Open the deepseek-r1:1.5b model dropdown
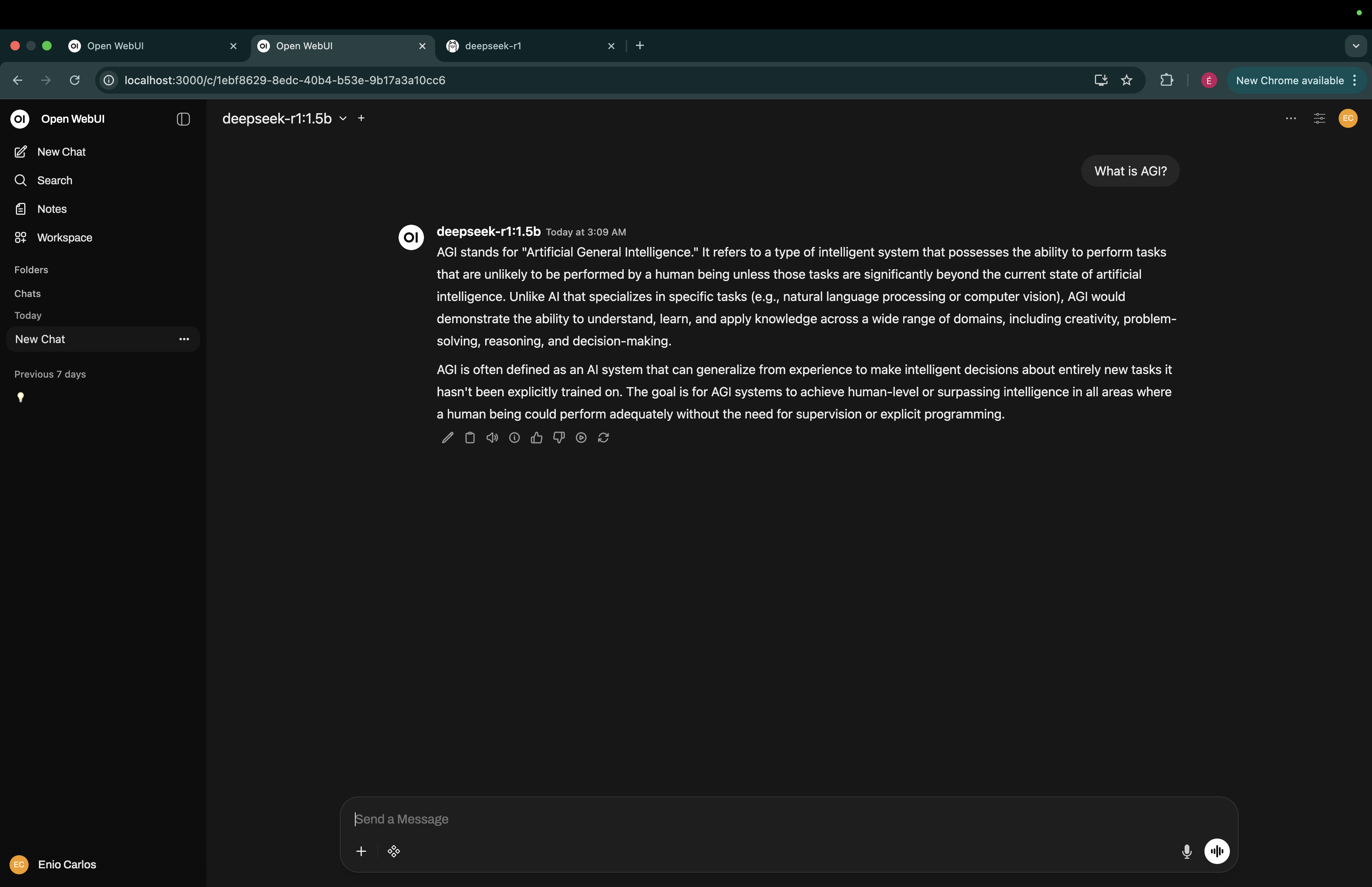This screenshot has width=1372, height=887. (x=285, y=118)
